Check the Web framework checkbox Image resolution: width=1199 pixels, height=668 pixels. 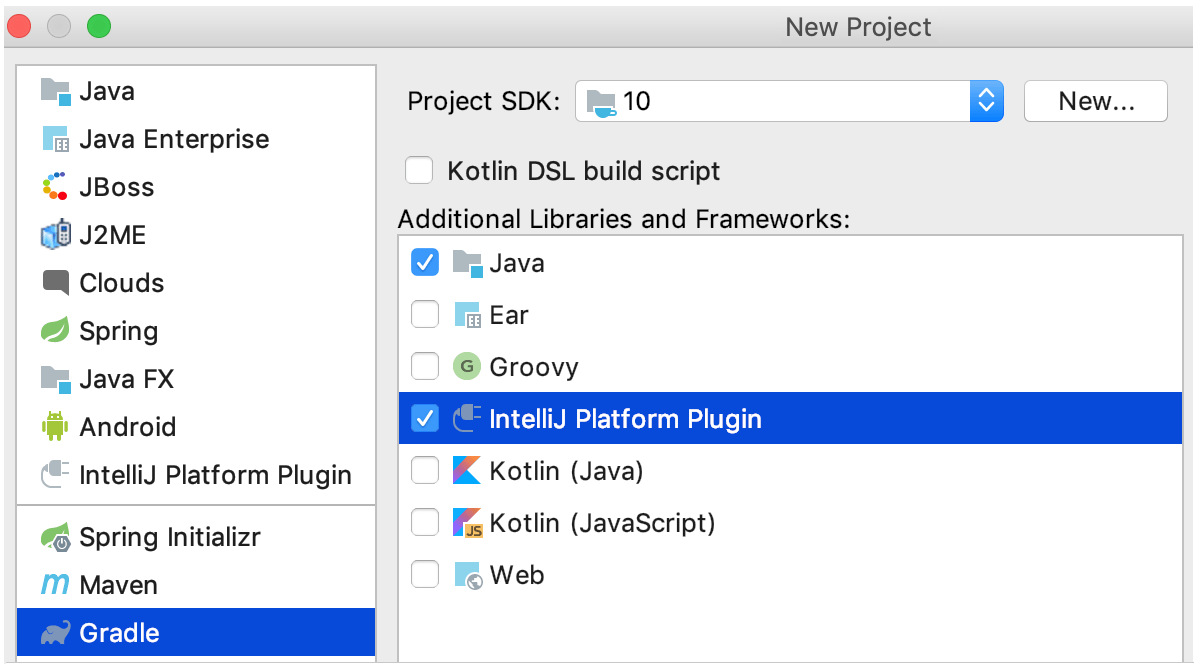click(425, 574)
